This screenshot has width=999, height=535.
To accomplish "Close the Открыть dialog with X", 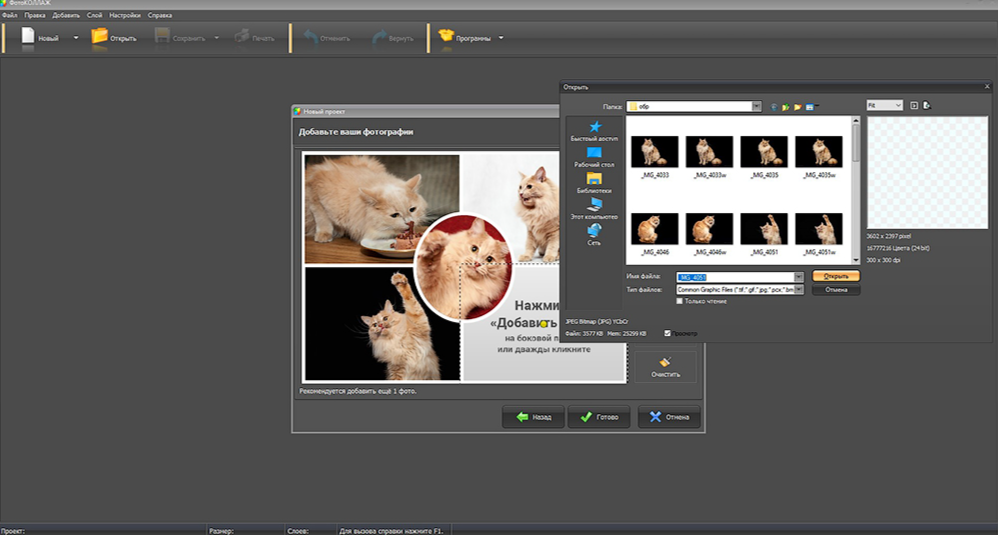I will [987, 87].
